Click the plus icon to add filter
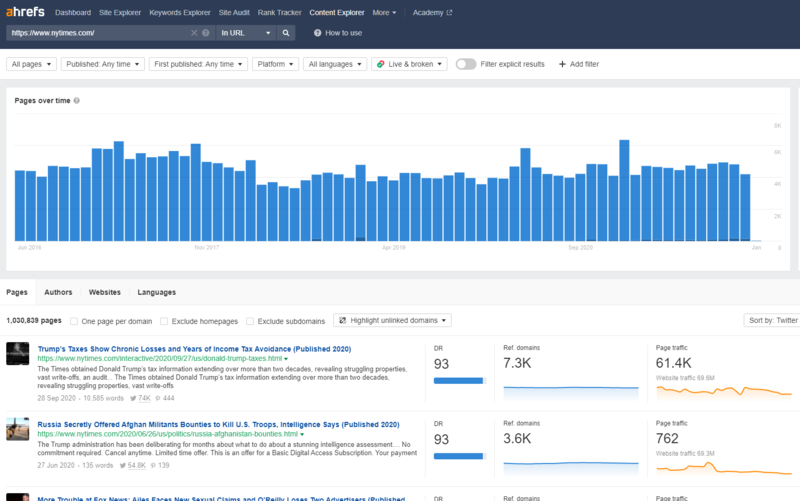Viewport: 800px width, 501px height. [x=562, y=64]
